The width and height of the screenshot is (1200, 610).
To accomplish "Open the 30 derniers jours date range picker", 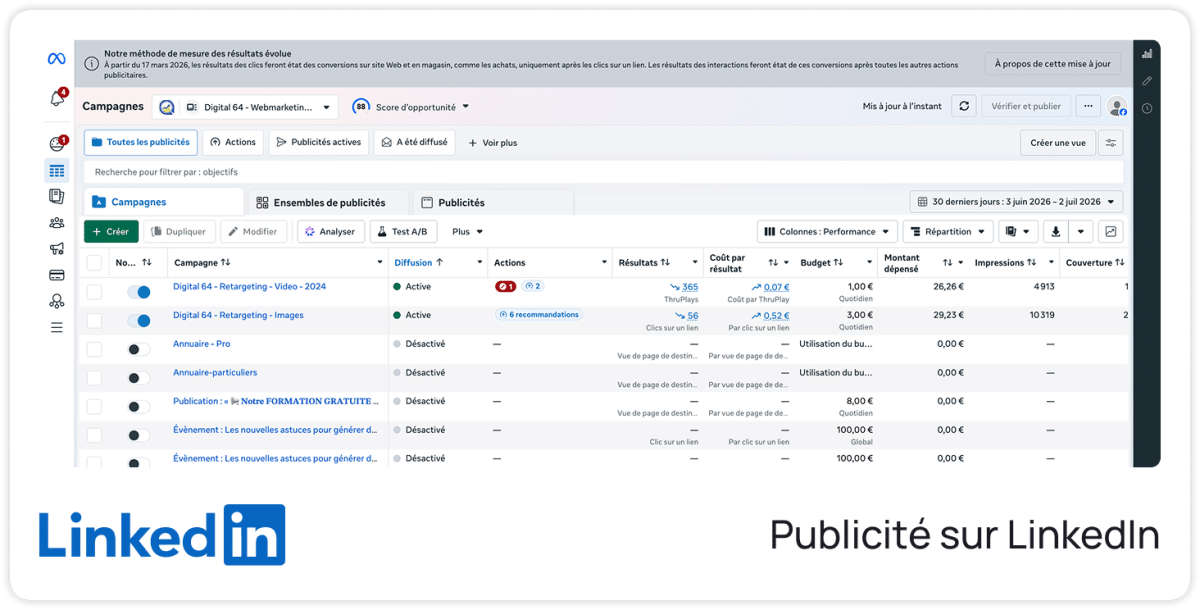I will (x=1016, y=202).
